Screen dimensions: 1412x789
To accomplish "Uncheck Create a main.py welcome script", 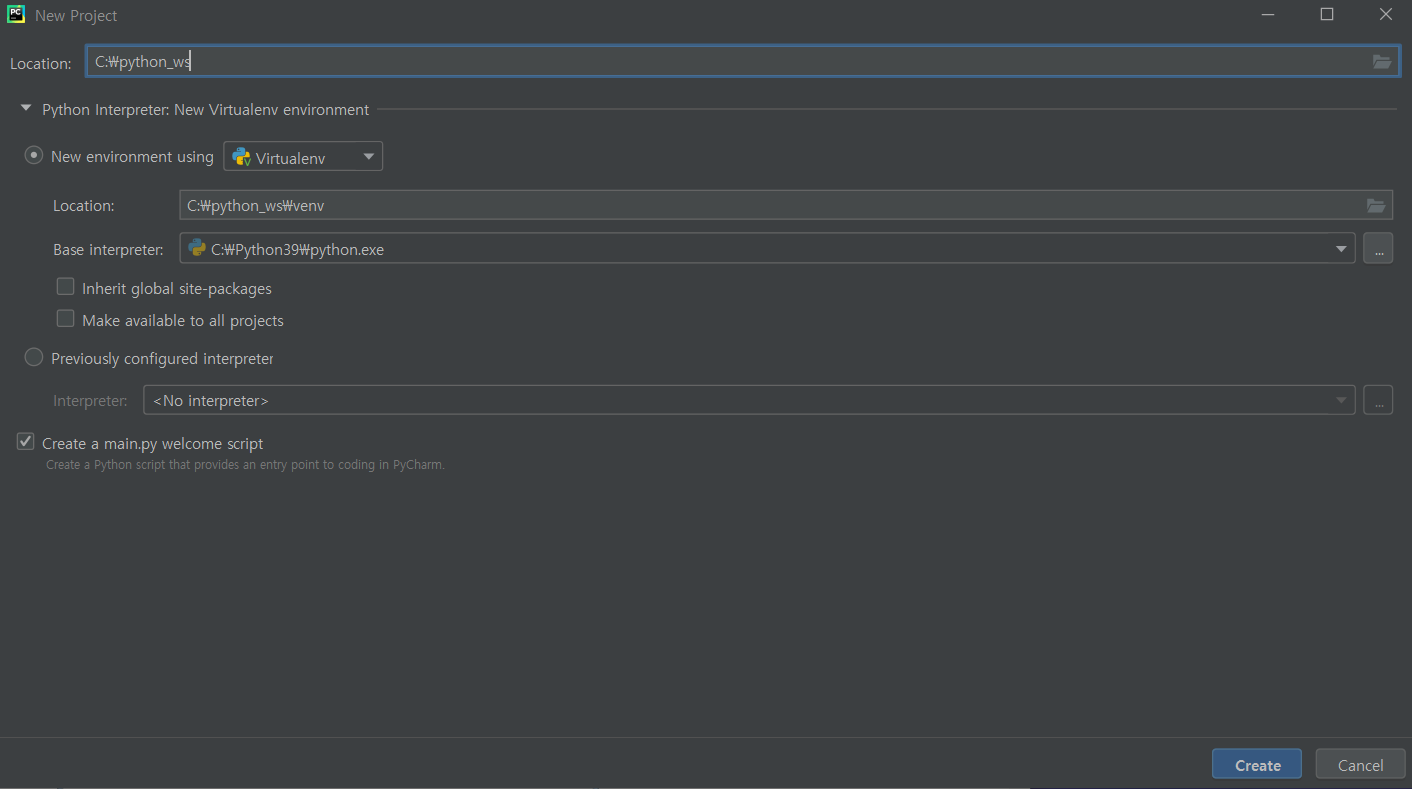I will click(26, 442).
